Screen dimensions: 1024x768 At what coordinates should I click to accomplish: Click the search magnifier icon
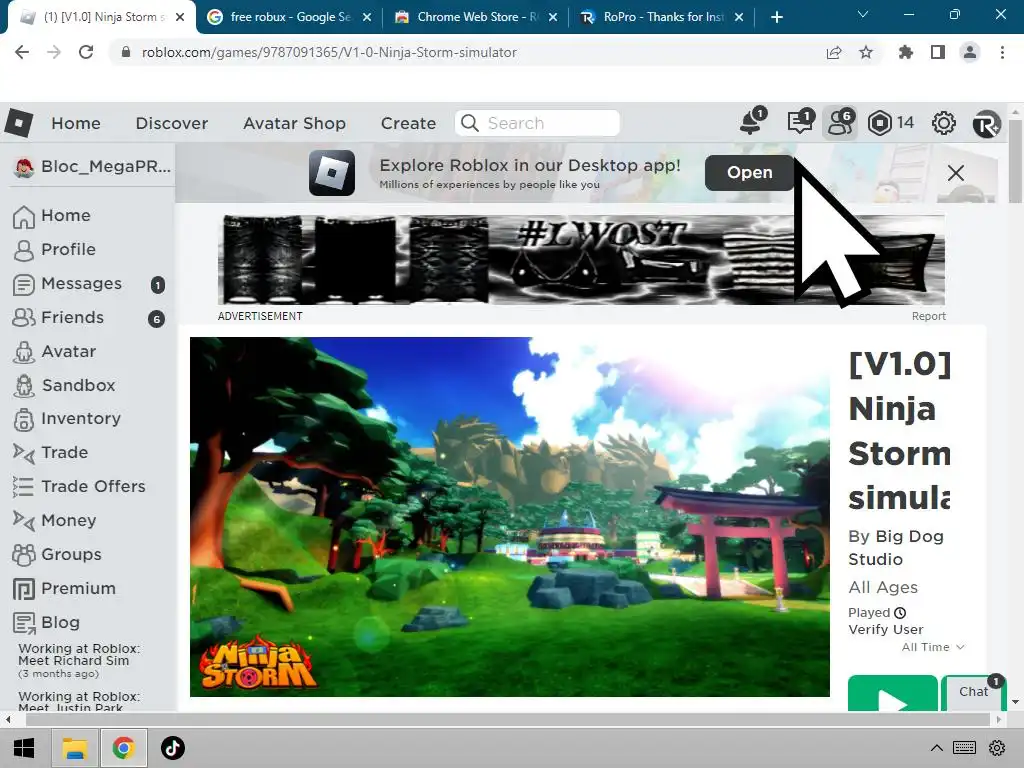469,123
